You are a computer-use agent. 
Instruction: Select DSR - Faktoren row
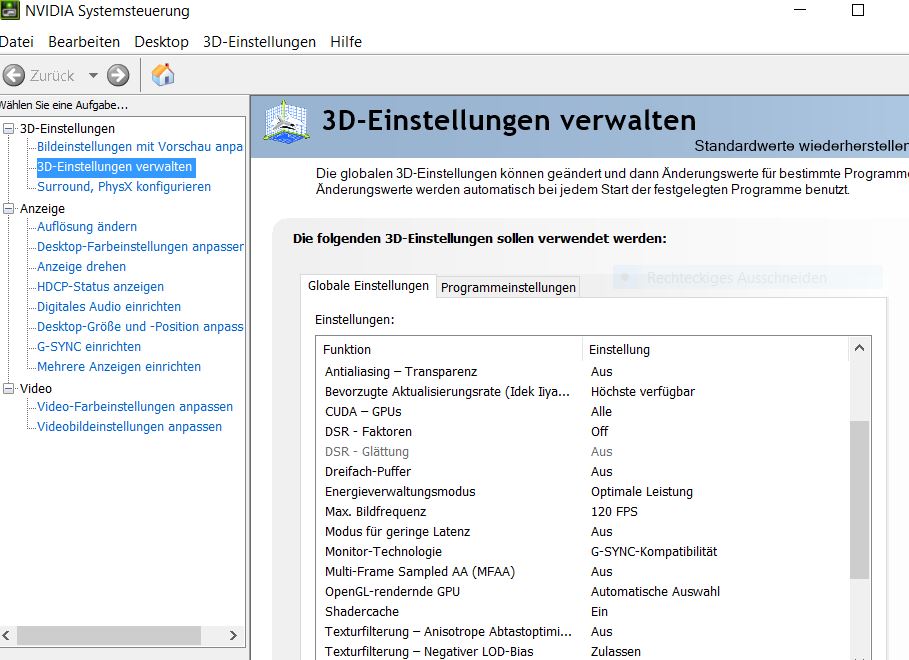pos(583,431)
